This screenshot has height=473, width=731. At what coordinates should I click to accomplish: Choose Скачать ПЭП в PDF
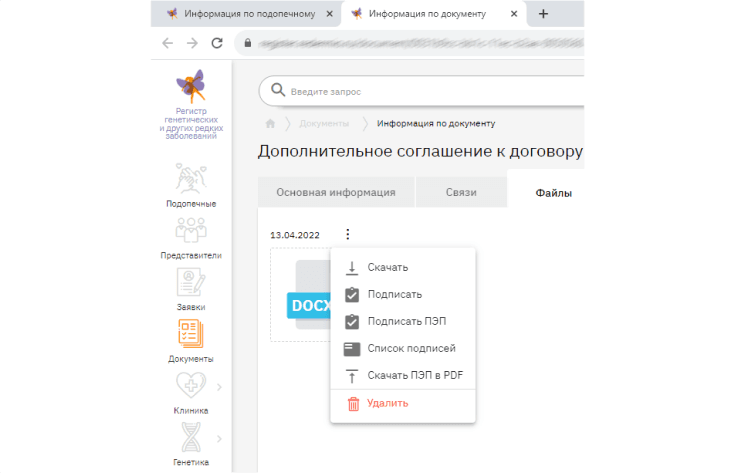click(x=403, y=376)
